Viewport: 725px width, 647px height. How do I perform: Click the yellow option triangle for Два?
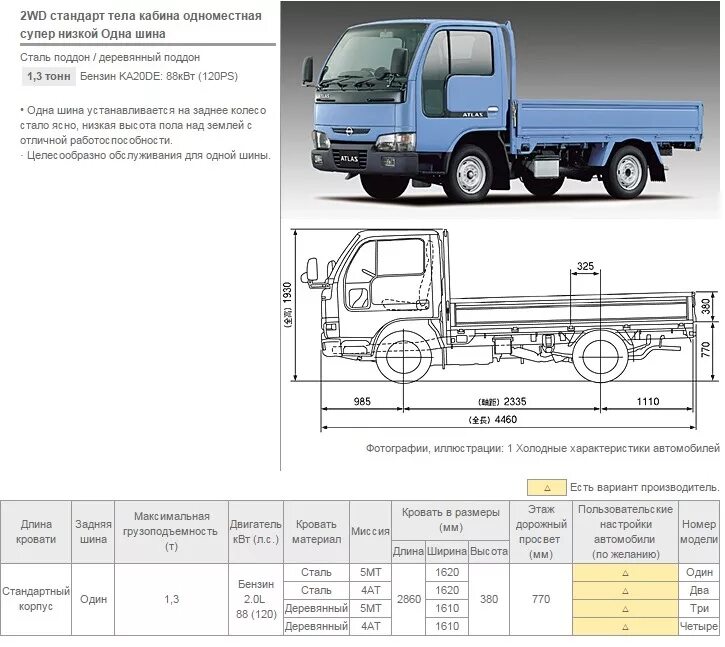(625, 591)
